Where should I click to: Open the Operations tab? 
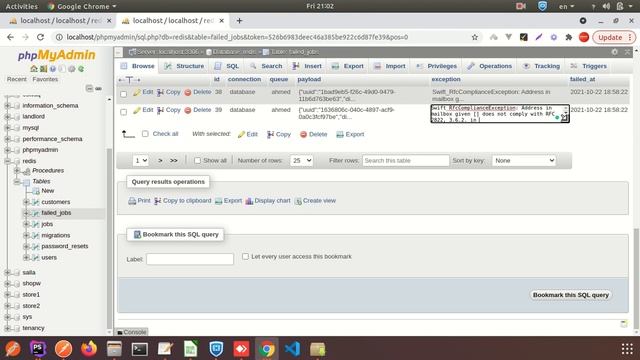pyautogui.click(x=489, y=66)
